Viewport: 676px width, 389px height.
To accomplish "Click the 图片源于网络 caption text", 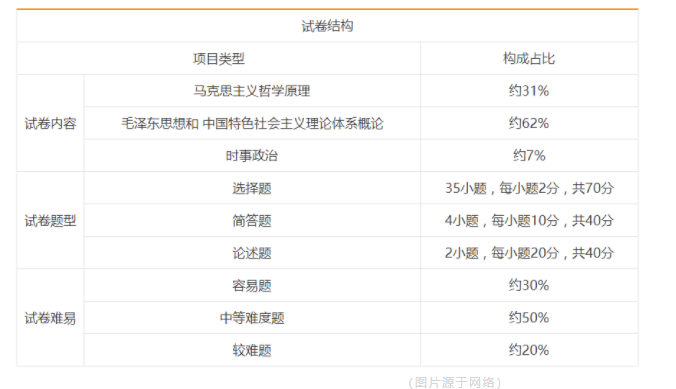I will click(455, 382).
